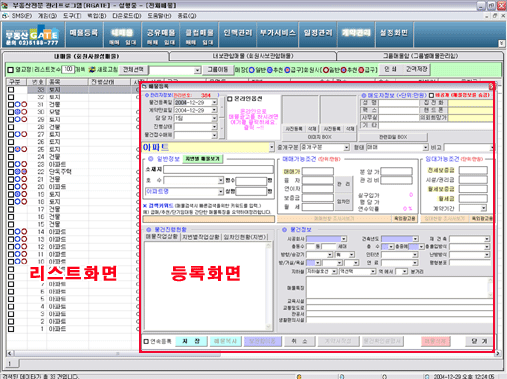Click the red circle marker in row 14
Screen dimensions: 507x379
pos(24,231)
